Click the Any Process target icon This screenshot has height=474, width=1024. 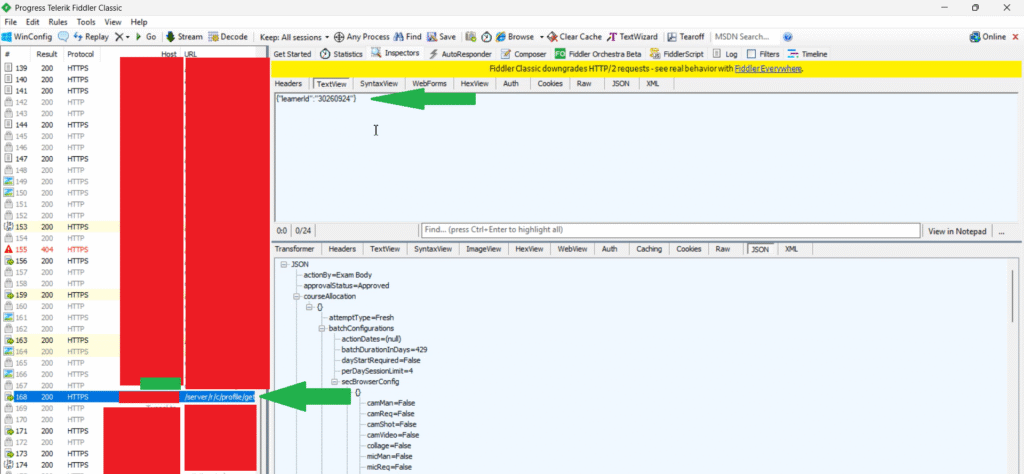coord(339,36)
